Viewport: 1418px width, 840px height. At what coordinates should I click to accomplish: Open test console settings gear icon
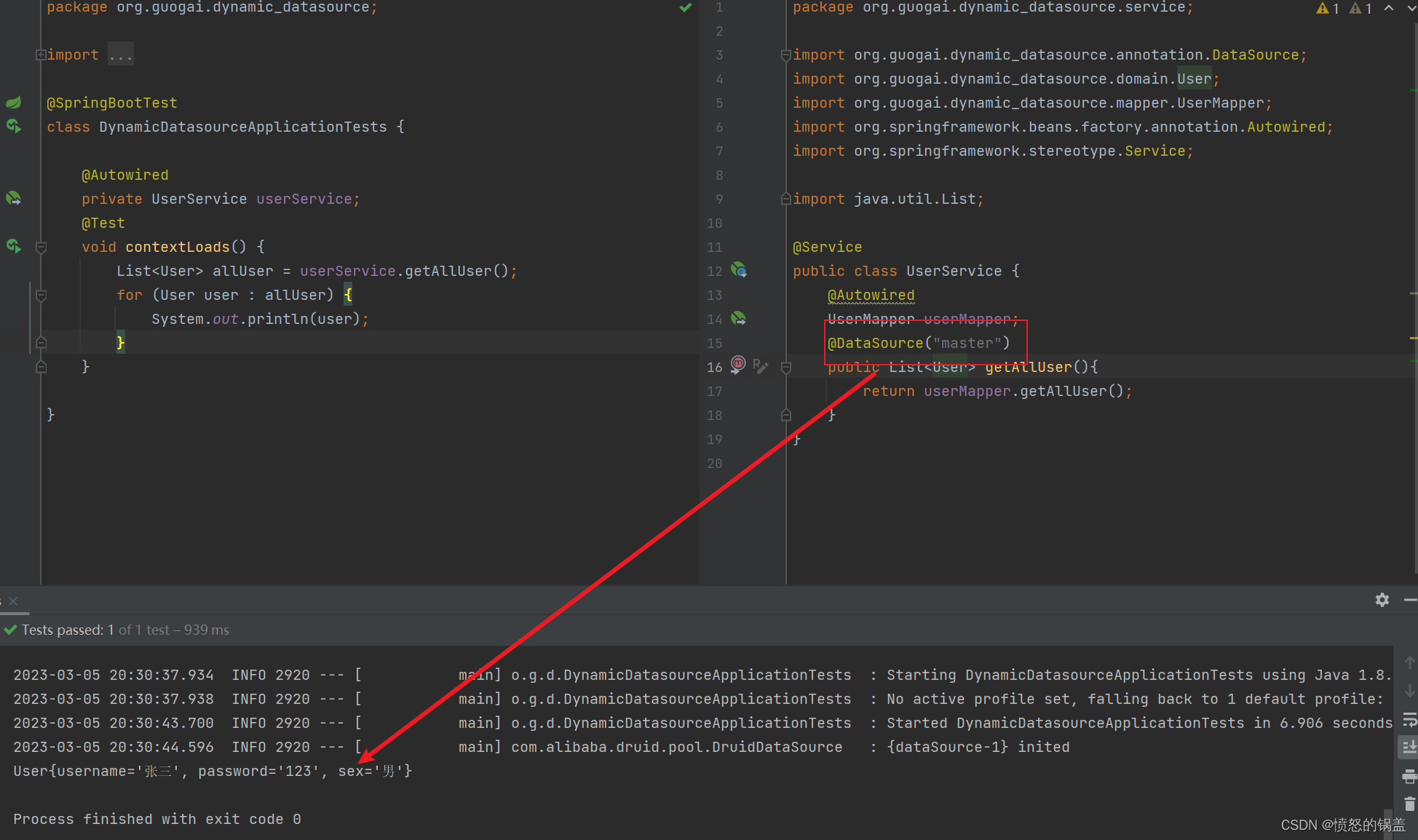pyautogui.click(x=1382, y=600)
